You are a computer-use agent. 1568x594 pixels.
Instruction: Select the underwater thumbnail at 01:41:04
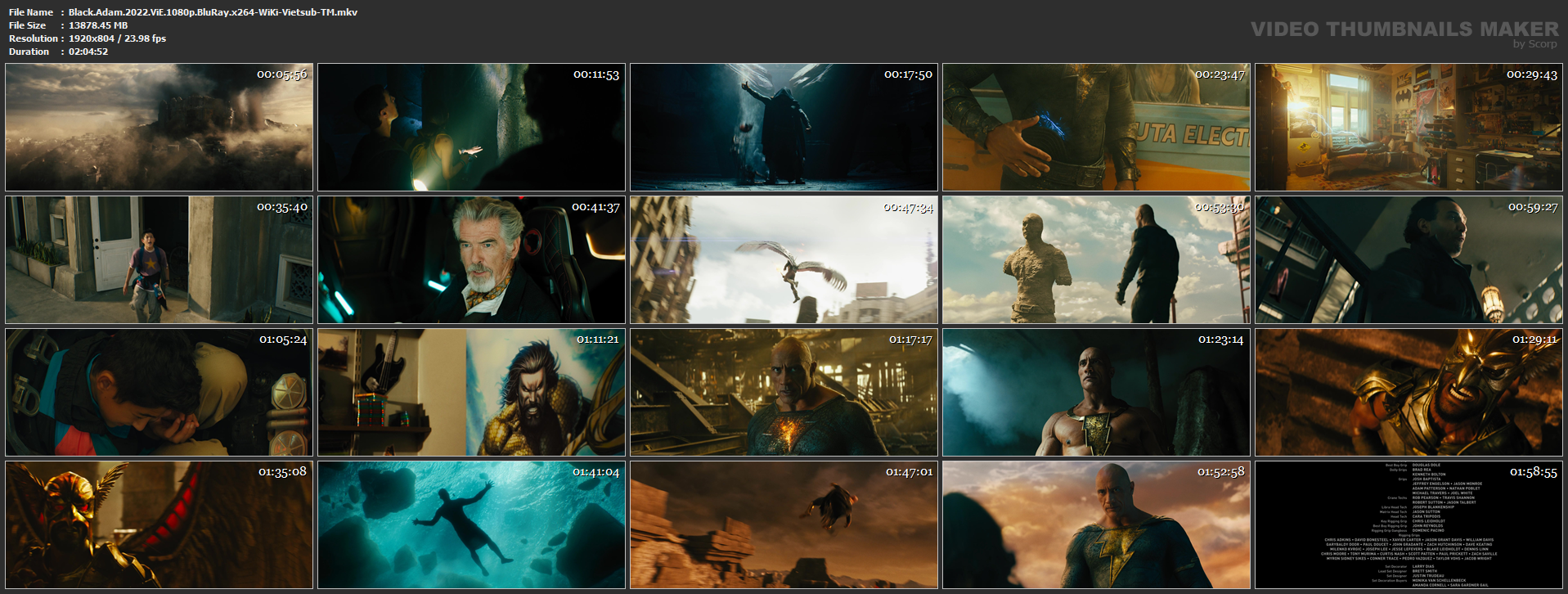[x=471, y=524]
